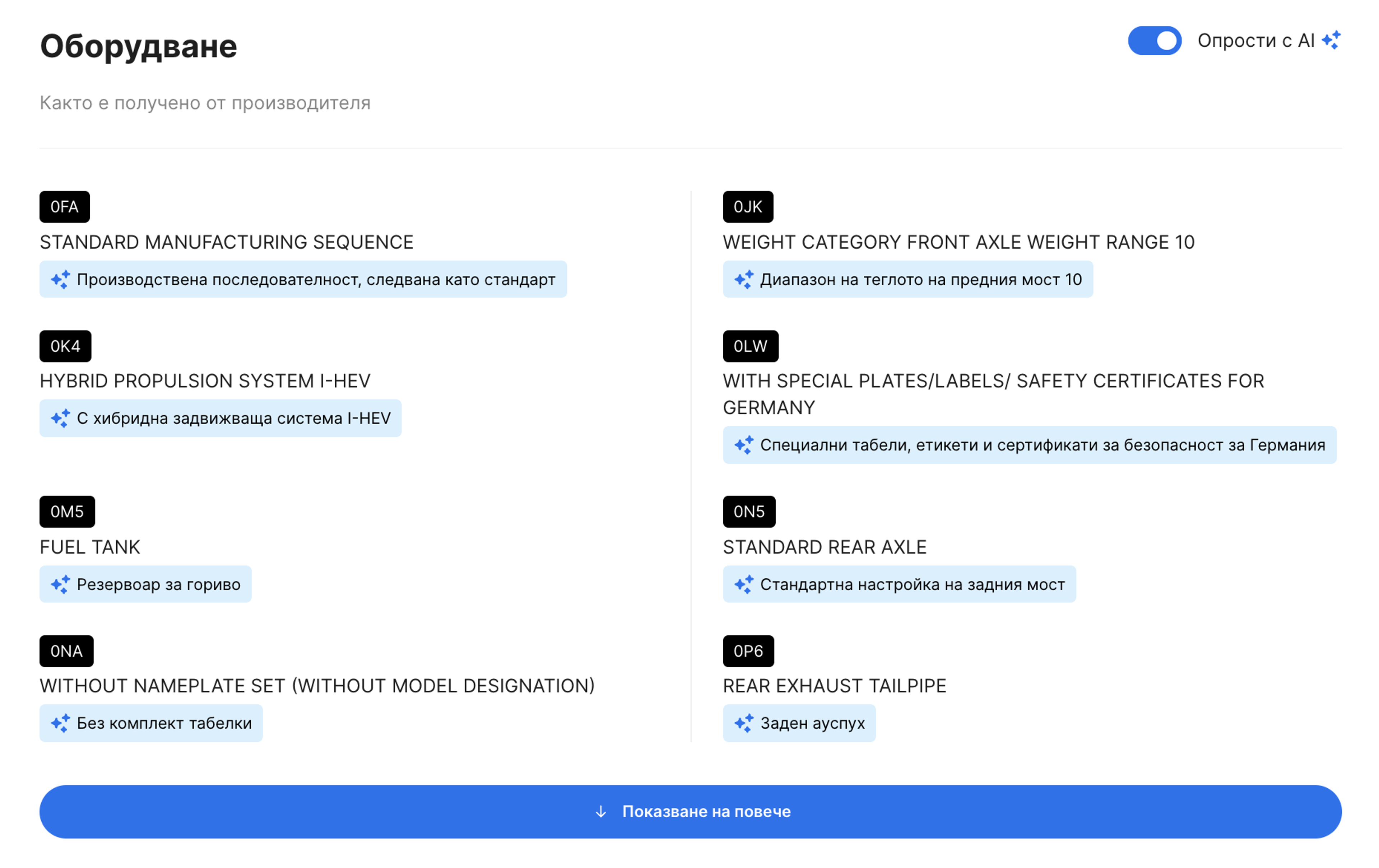The height and width of the screenshot is (868, 1379).
Task: Click text 'HYBRID PROPULSION SYSTEM I-HEV'
Action: coord(205,381)
